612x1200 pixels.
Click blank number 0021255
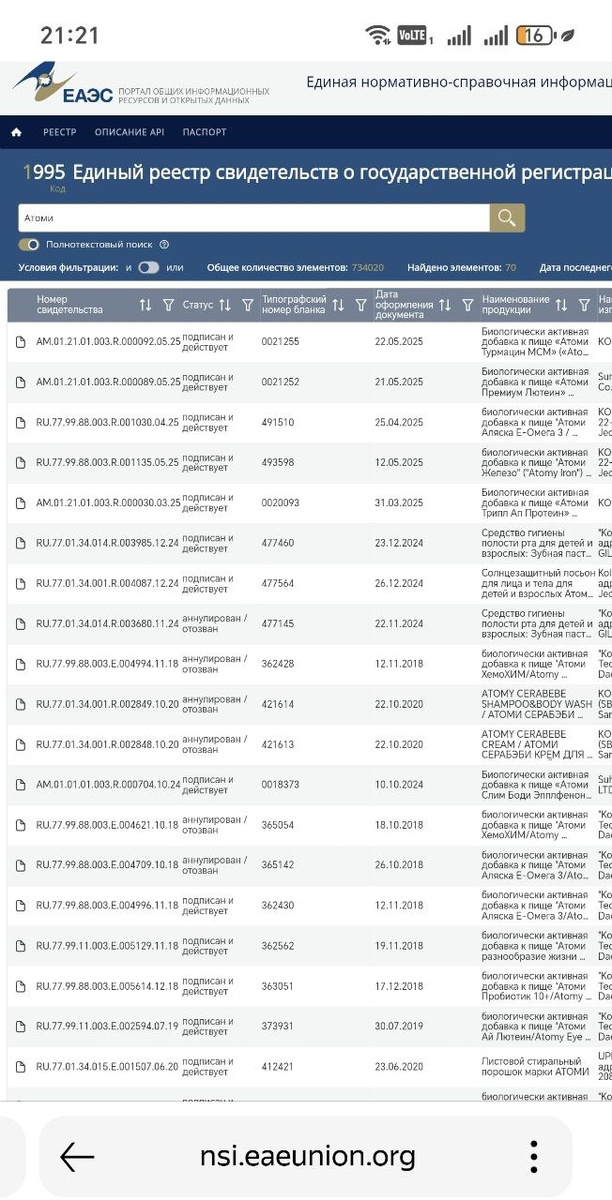[x=280, y=342]
